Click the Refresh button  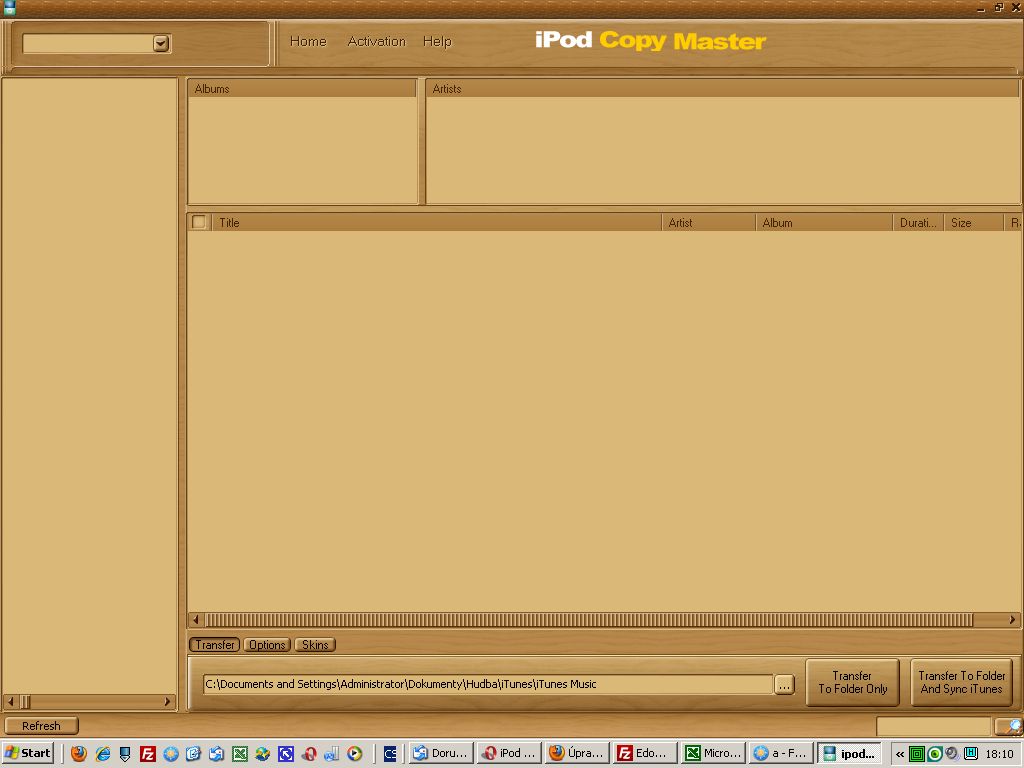41,726
